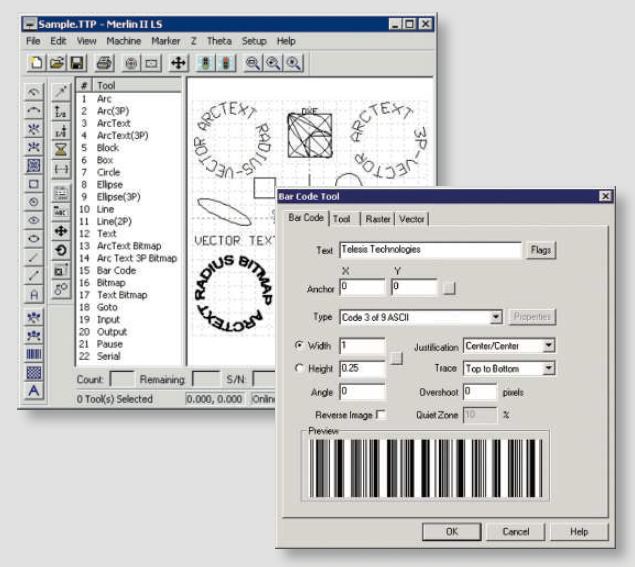Open the File menu

[x=33, y=41]
